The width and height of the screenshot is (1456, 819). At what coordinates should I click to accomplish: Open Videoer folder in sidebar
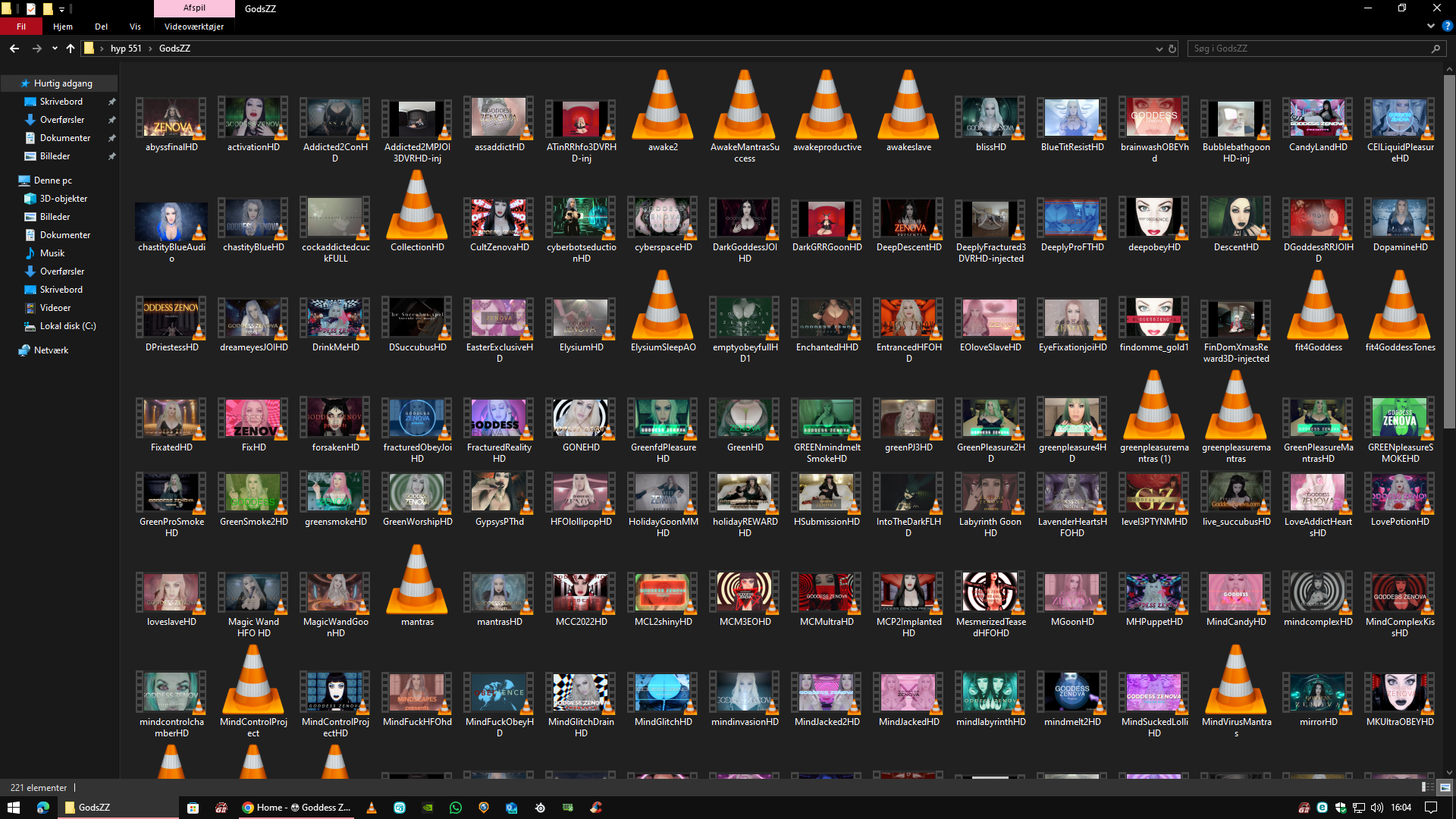55,308
